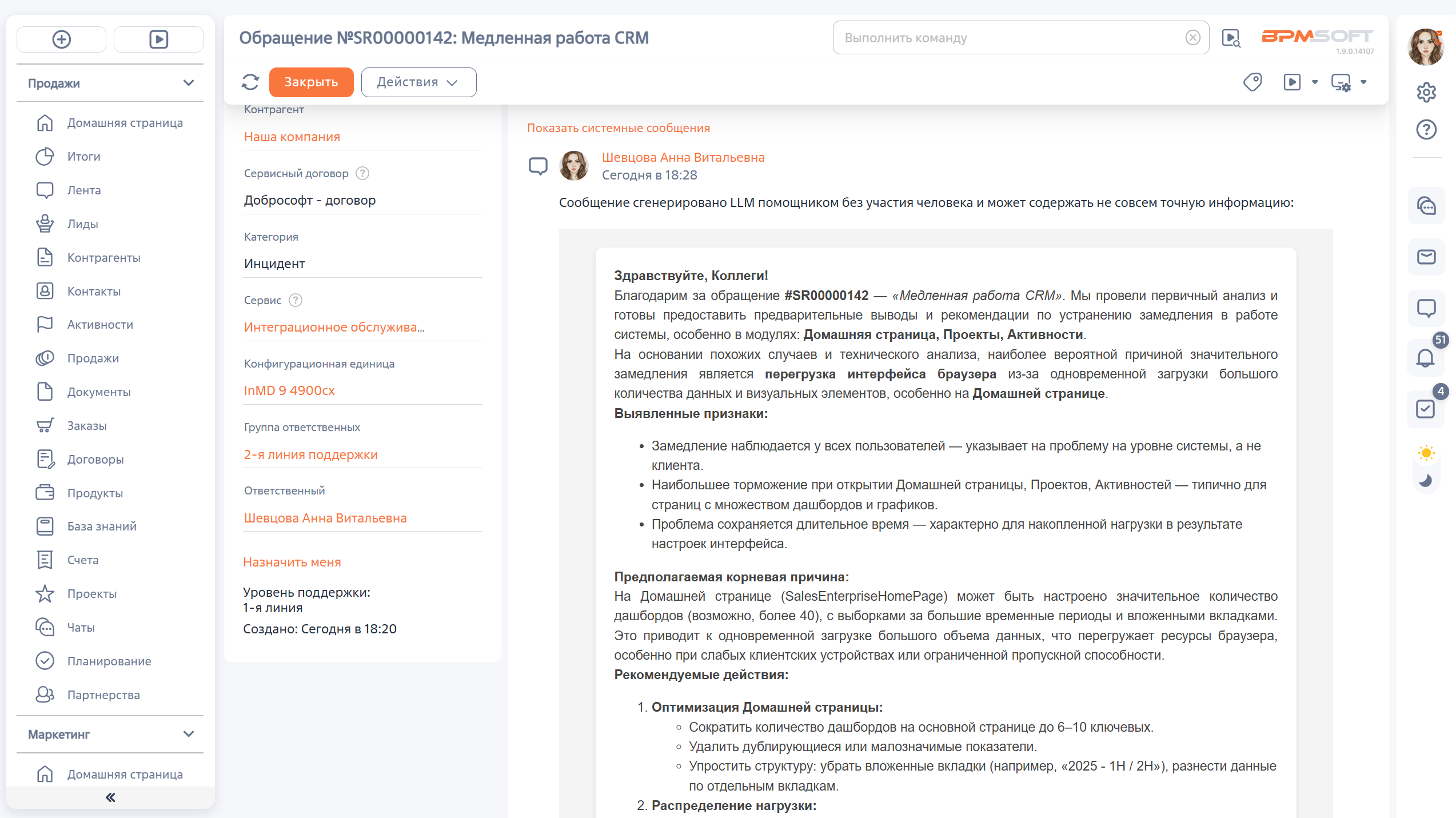Image resolution: width=1456 pixels, height=818 pixels.
Task: Open system settings gear icon
Action: pos(1426,93)
